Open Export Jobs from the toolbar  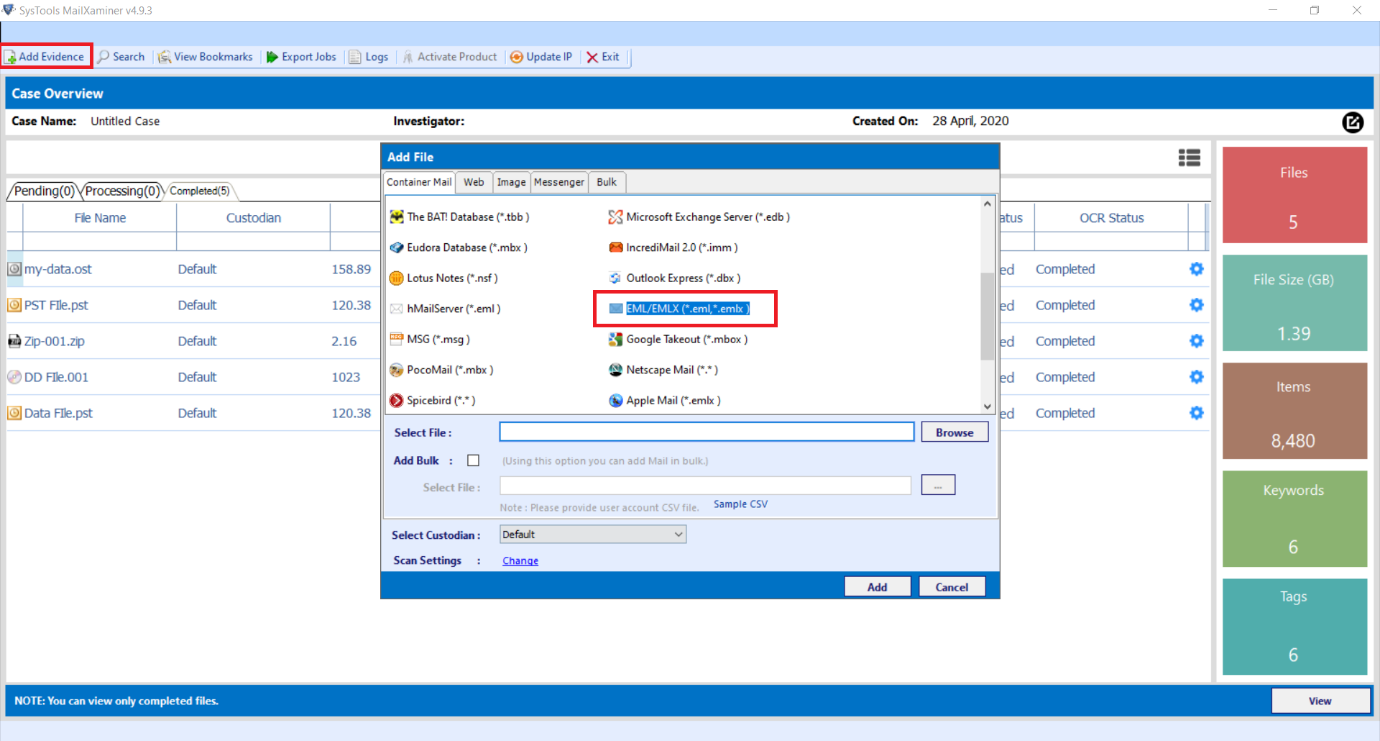(301, 57)
